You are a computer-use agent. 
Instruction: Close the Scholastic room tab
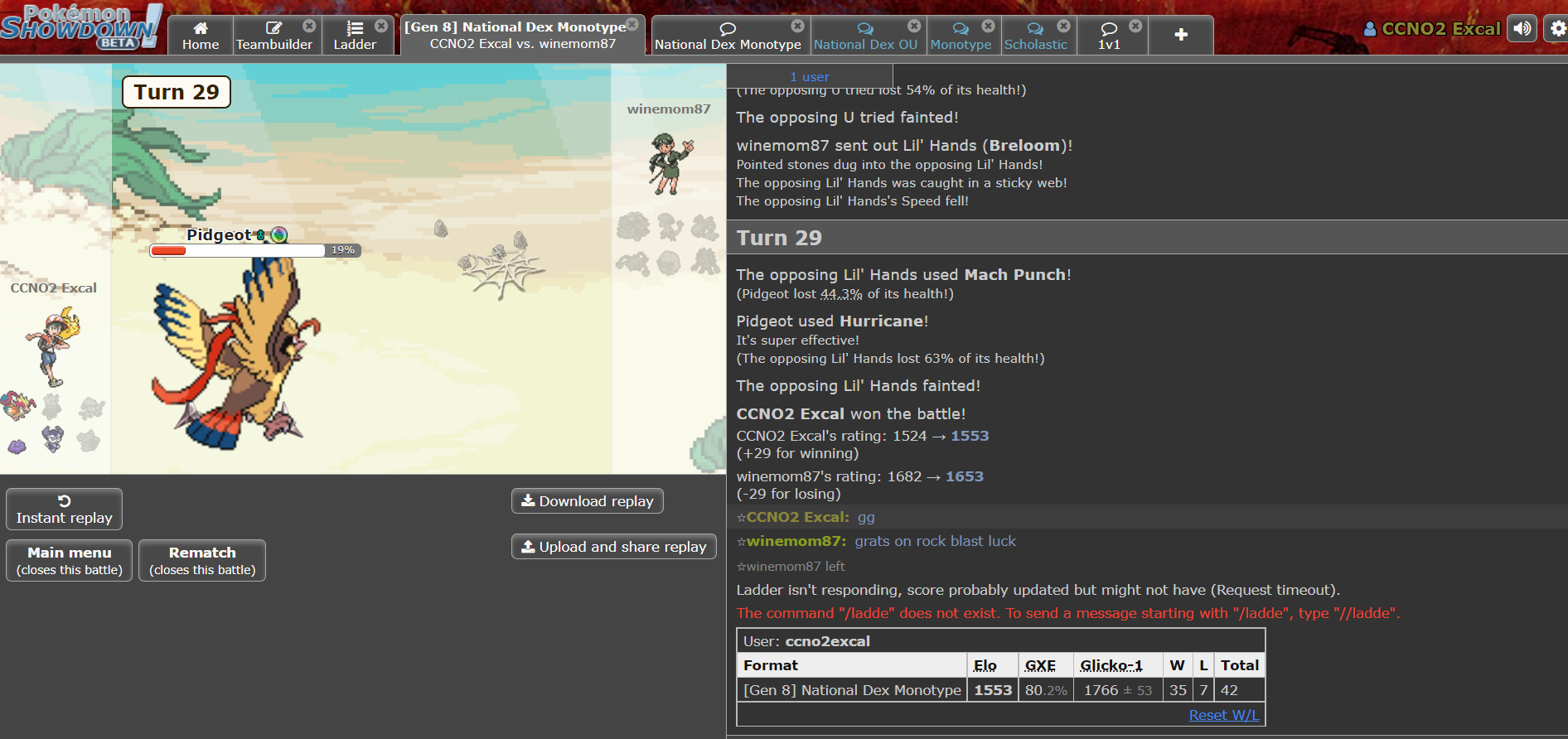tap(1064, 26)
